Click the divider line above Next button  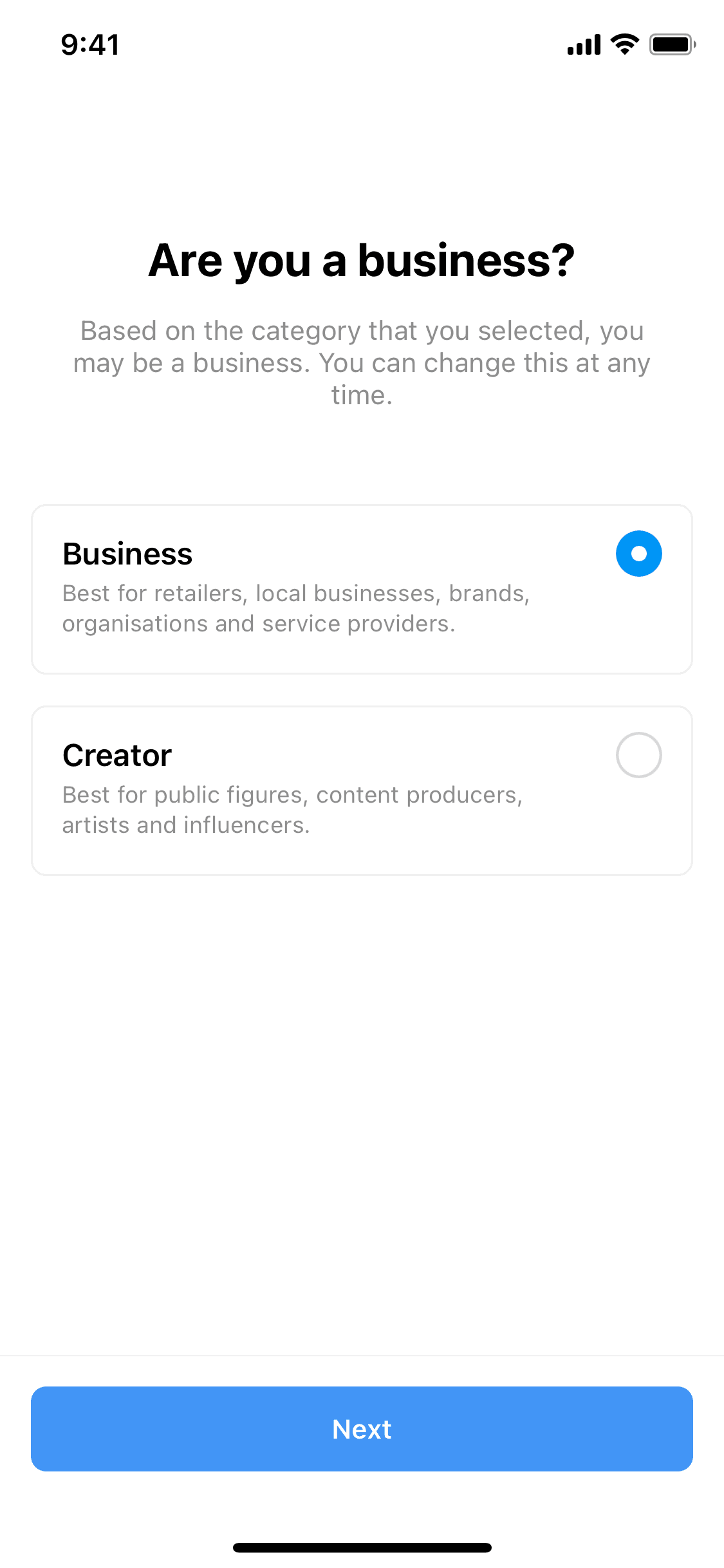pyautogui.click(x=362, y=1356)
